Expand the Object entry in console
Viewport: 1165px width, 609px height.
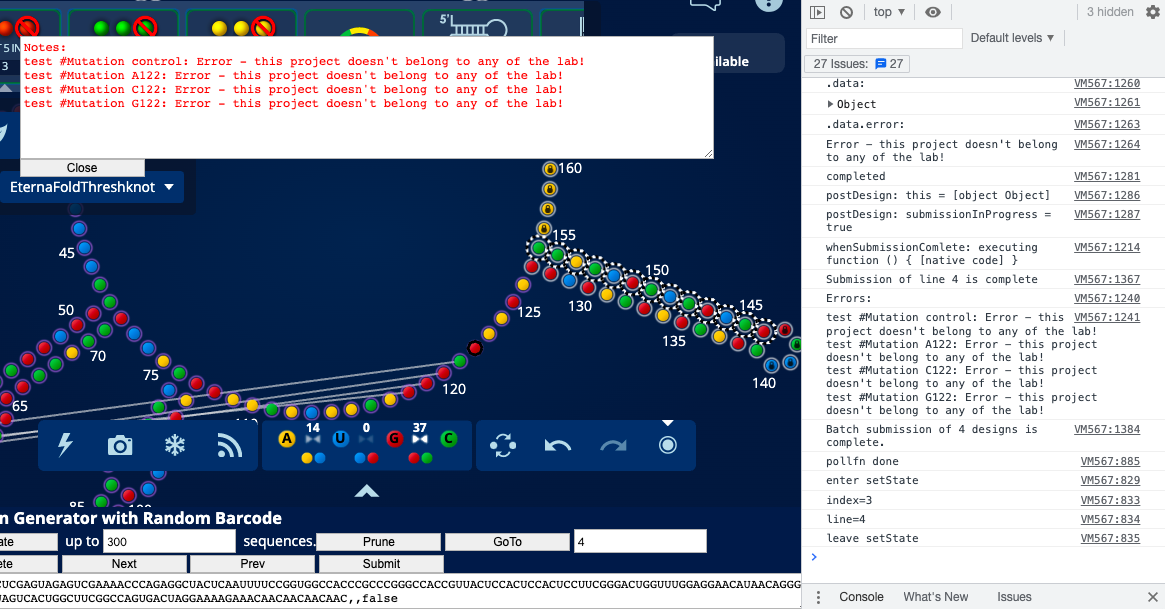point(831,104)
